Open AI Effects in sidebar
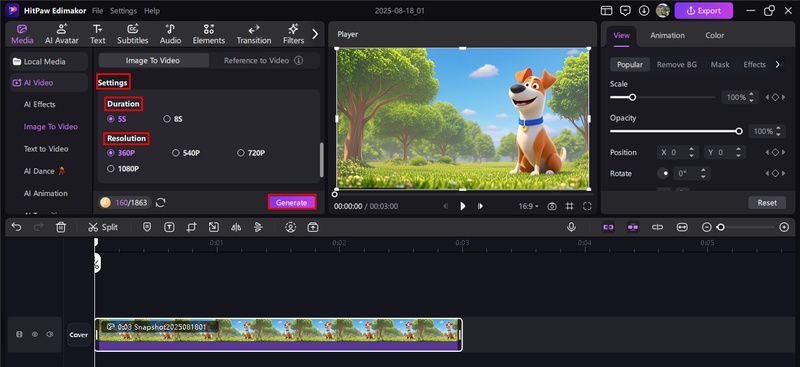Viewport: 800px width, 367px height. point(40,104)
